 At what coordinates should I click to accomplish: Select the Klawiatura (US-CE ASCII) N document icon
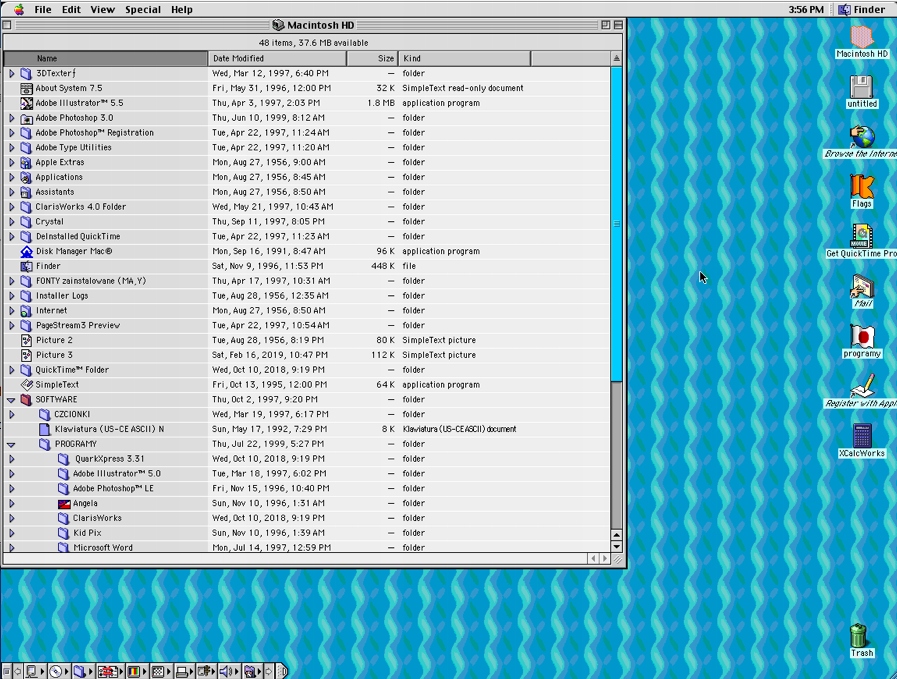pos(45,429)
